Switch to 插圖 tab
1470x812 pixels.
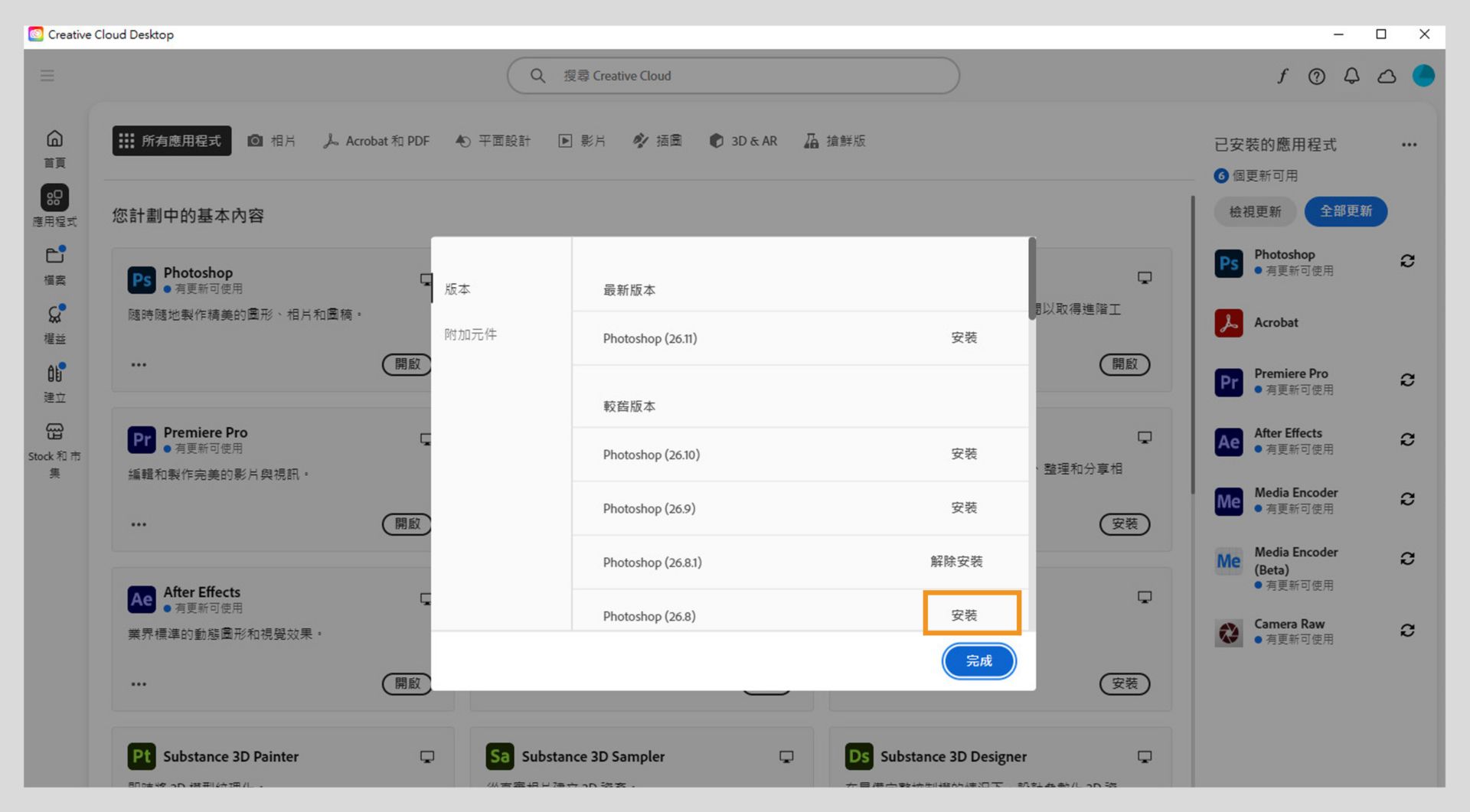657,141
